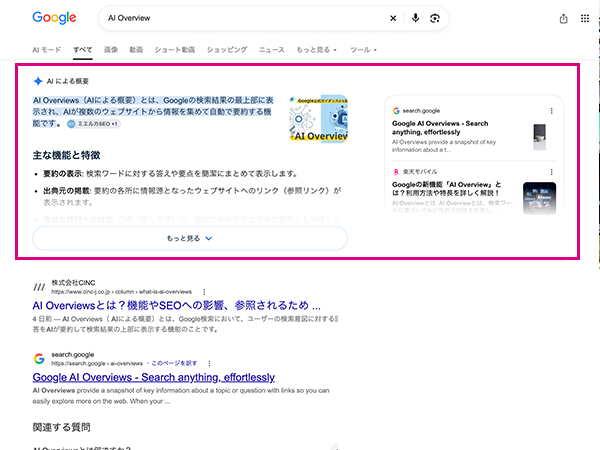Open more options for search.google result
The image size is (600, 450).
coord(209,363)
